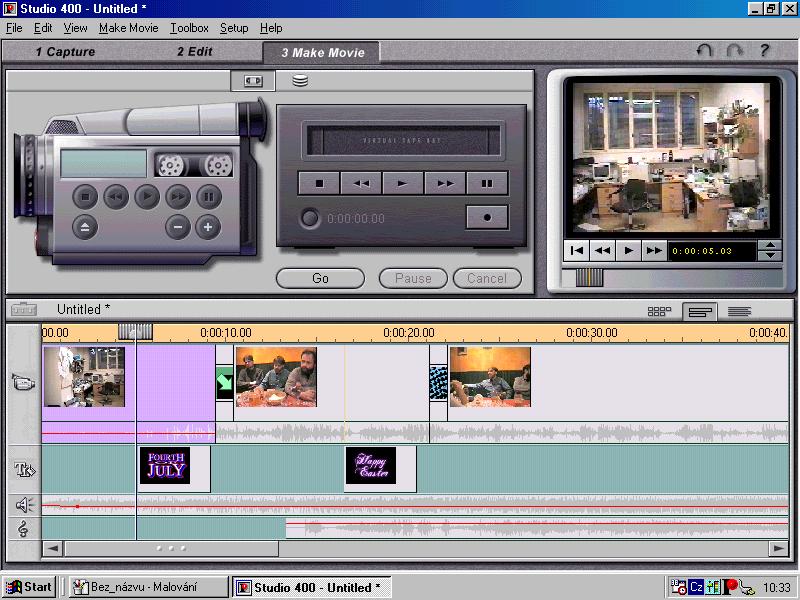
Task: Click the timeline scroll right arrow
Action: (779, 549)
